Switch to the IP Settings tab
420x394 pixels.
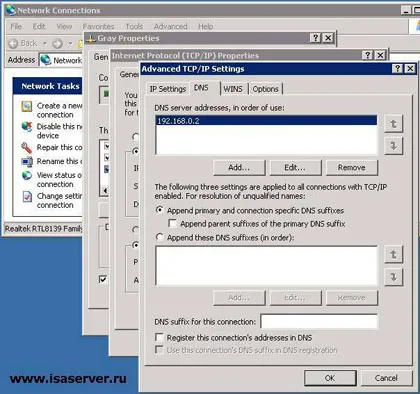[x=168, y=89]
